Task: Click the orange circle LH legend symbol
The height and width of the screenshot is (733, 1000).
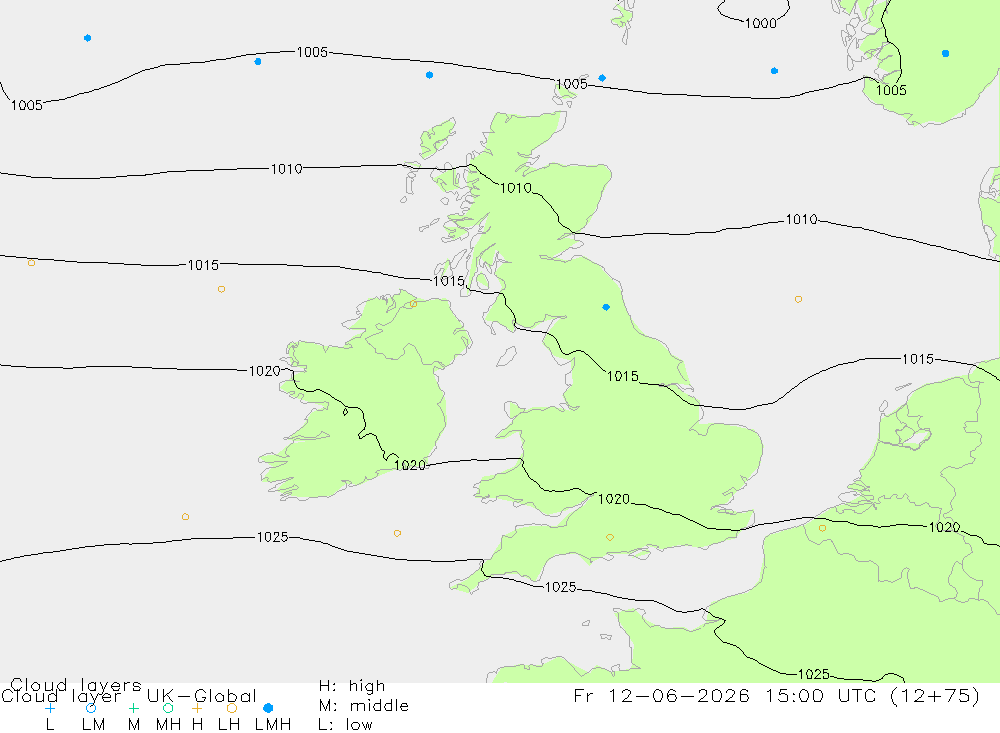Action: click(x=232, y=708)
